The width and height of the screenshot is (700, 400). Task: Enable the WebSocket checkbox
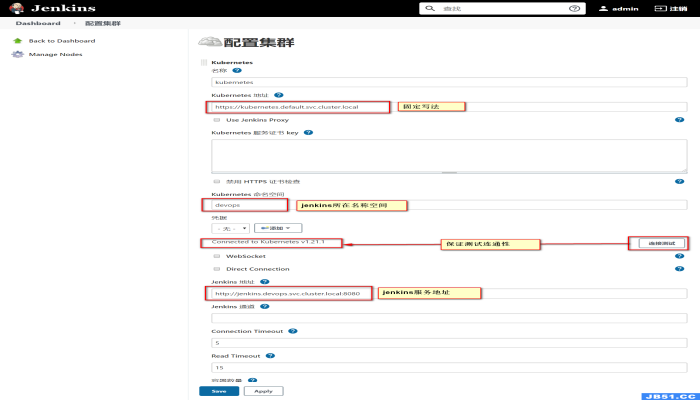pyautogui.click(x=217, y=256)
